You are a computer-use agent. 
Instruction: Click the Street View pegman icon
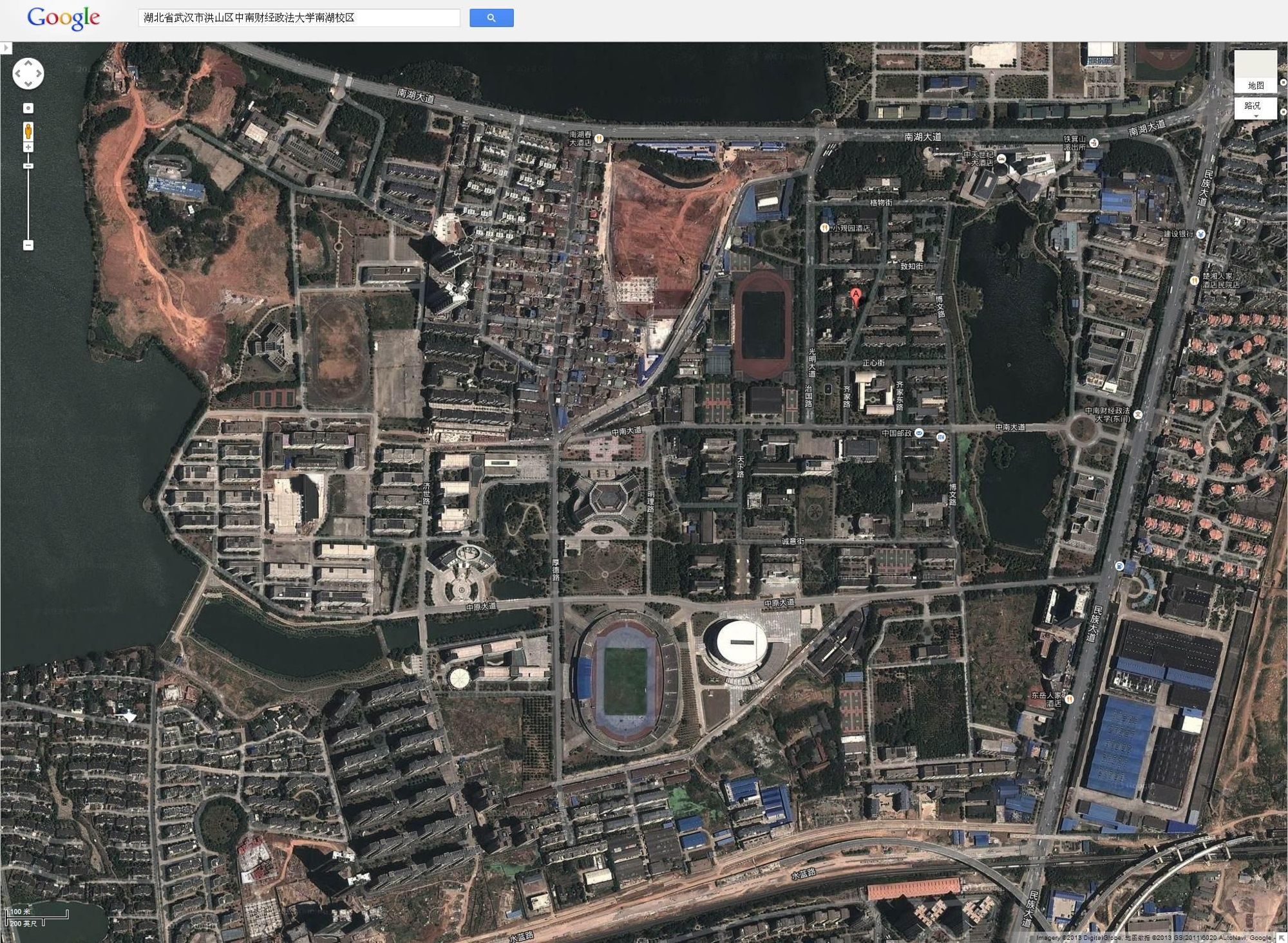click(x=28, y=131)
